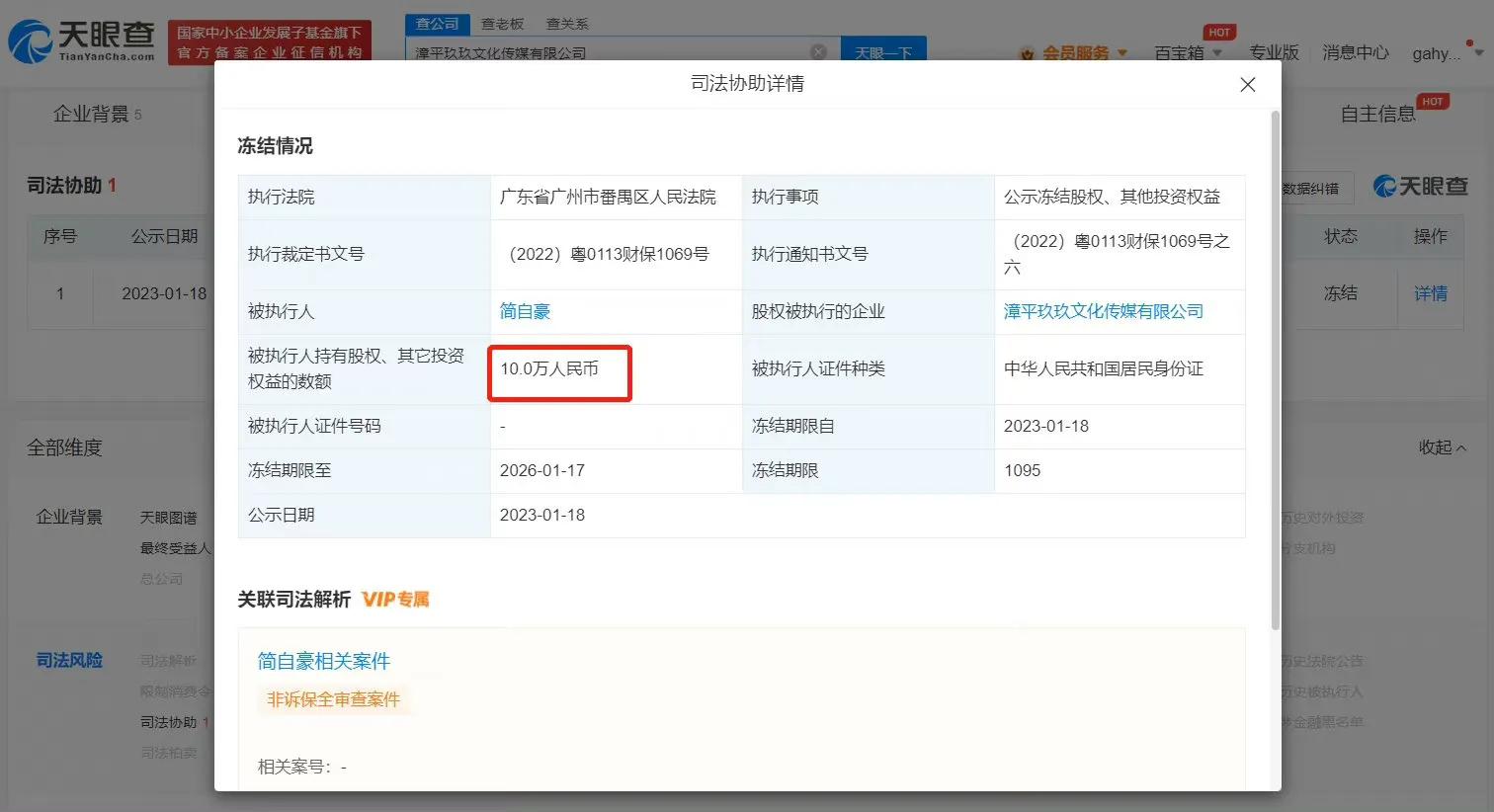The height and width of the screenshot is (812, 1494).
Task: Click the 非诉保全审查案件 tag
Action: click(x=333, y=698)
